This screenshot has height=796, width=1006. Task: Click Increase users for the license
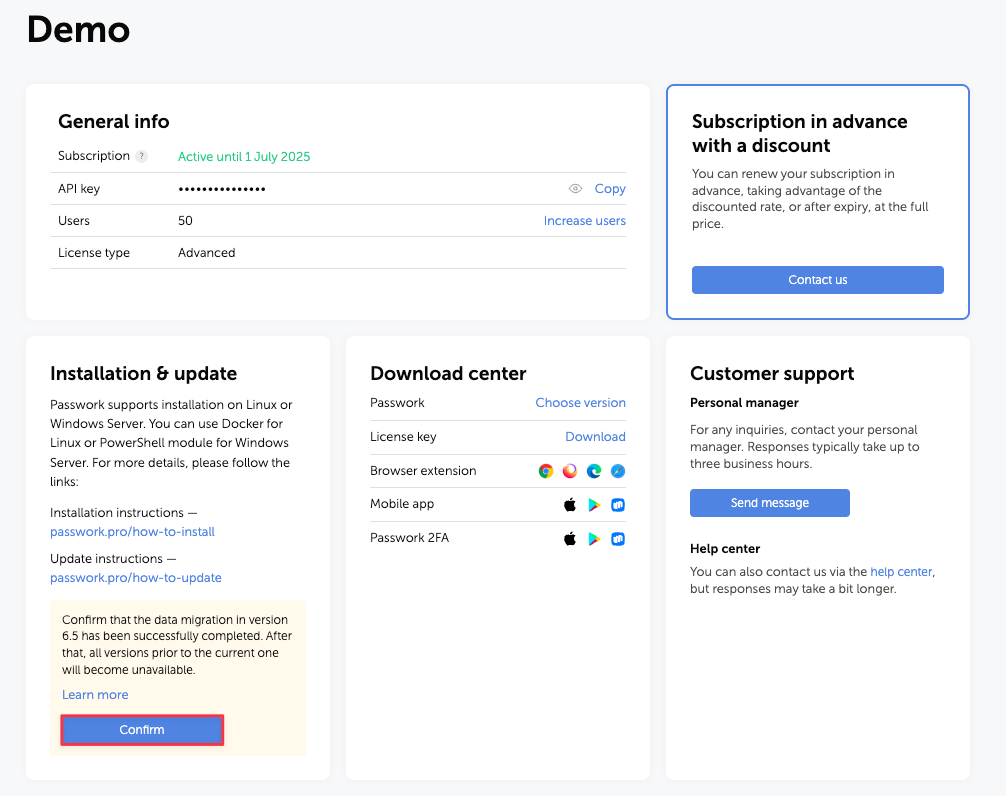point(584,220)
